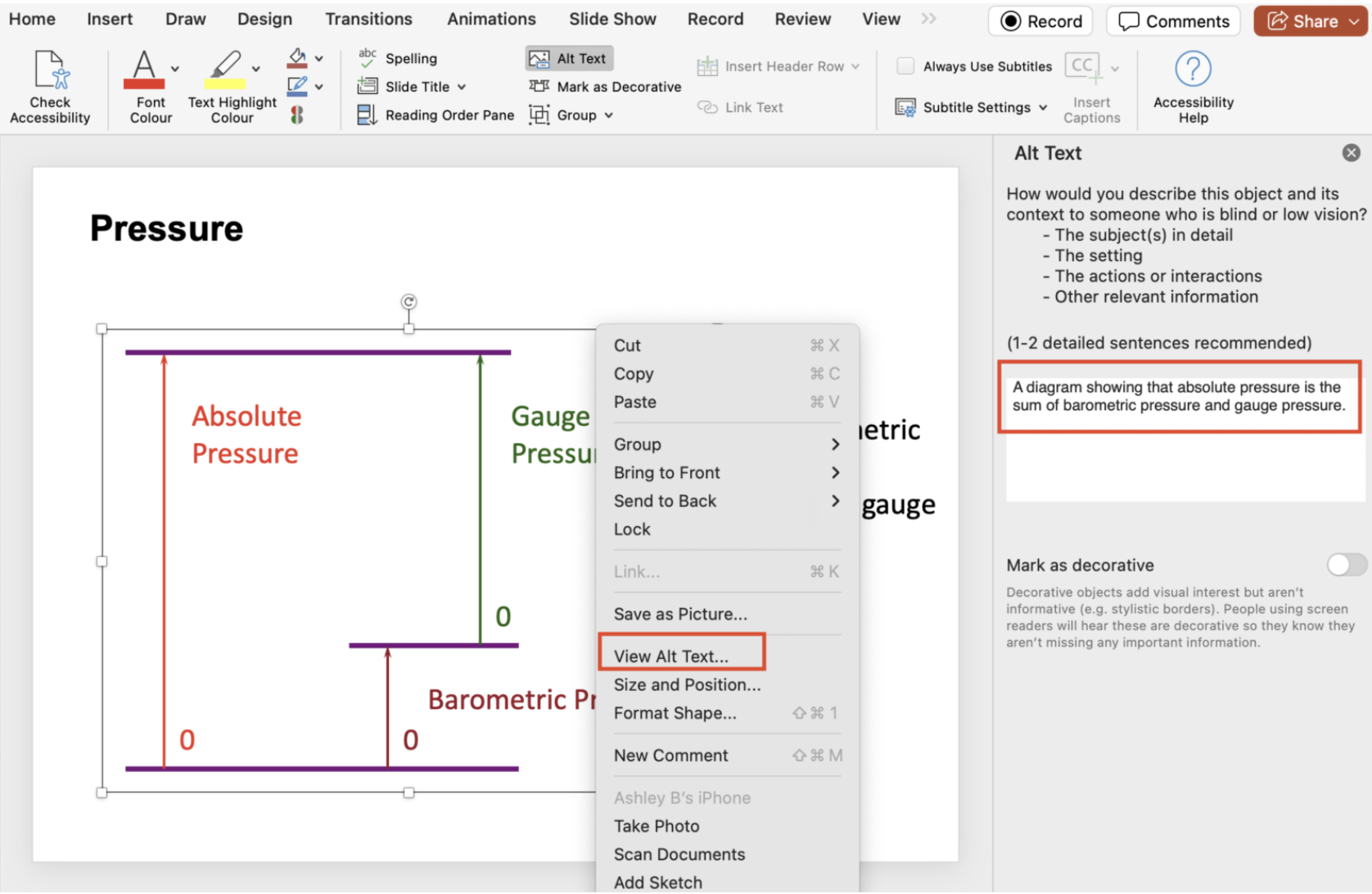Expand the Insert Header Row dropdown arrow

click(x=855, y=66)
